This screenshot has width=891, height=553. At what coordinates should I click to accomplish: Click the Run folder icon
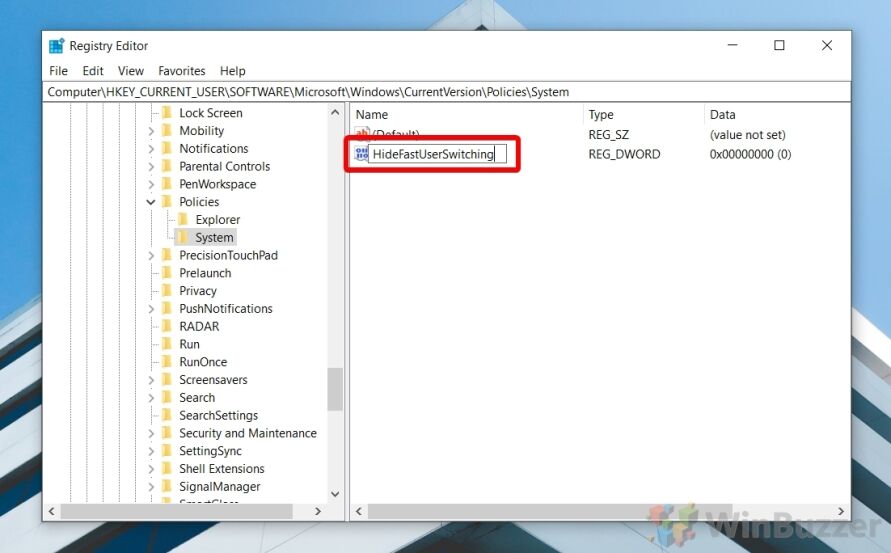click(x=167, y=344)
